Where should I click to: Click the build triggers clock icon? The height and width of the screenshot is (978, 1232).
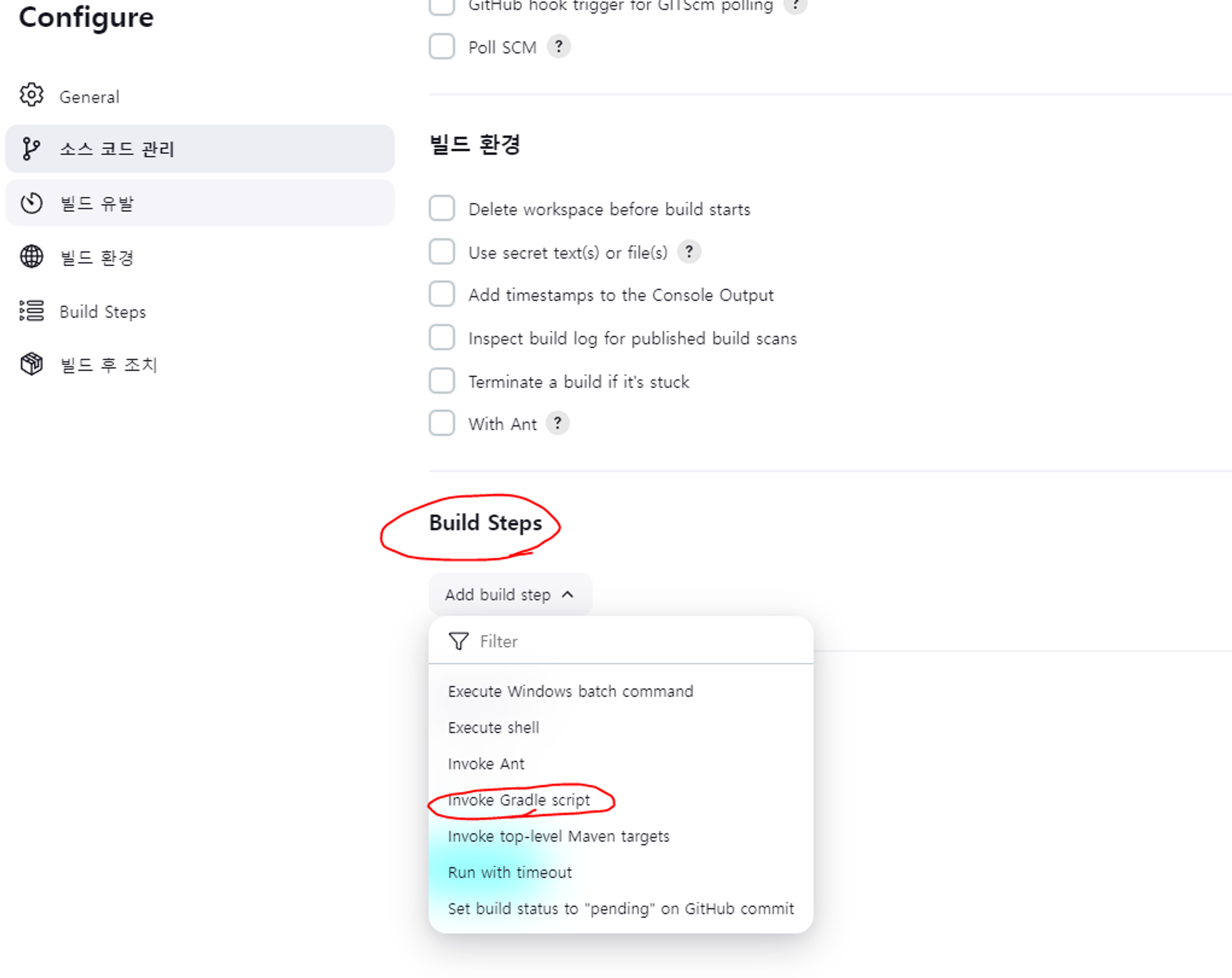point(31,203)
